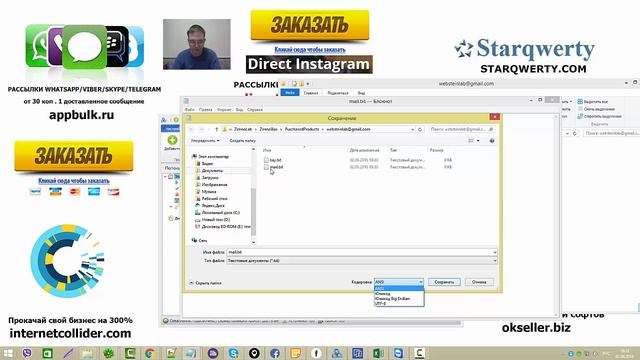Sort by Дата изменения column header
The image size is (640, 360).
(364, 150)
